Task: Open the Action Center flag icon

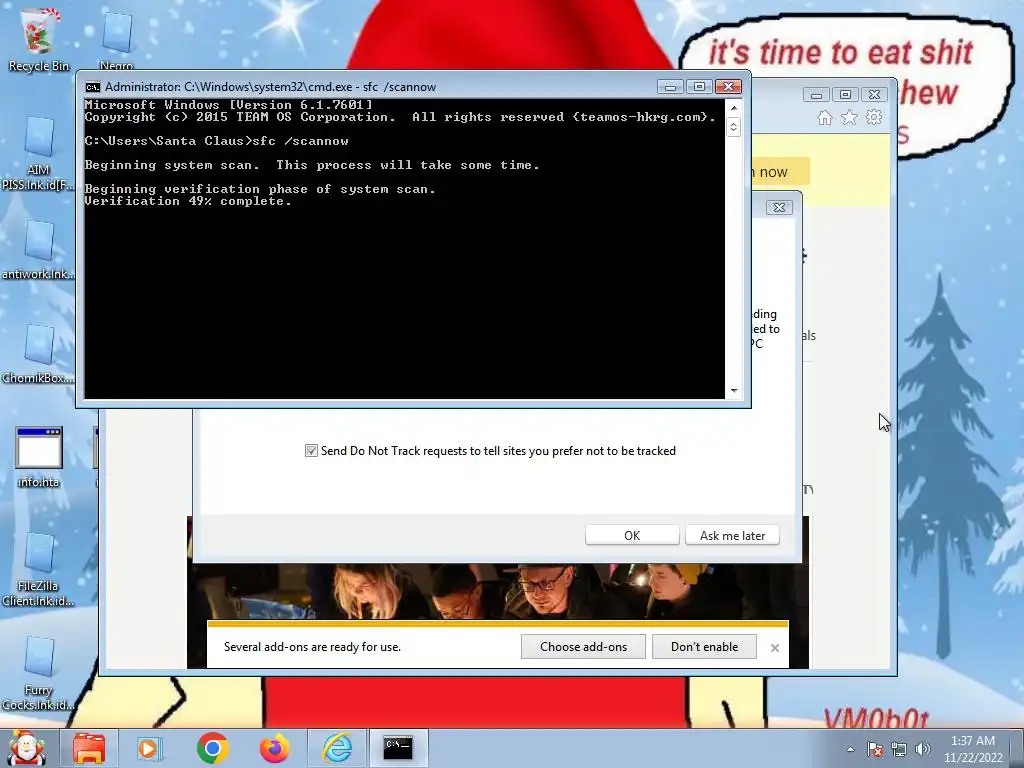Action: (875, 749)
